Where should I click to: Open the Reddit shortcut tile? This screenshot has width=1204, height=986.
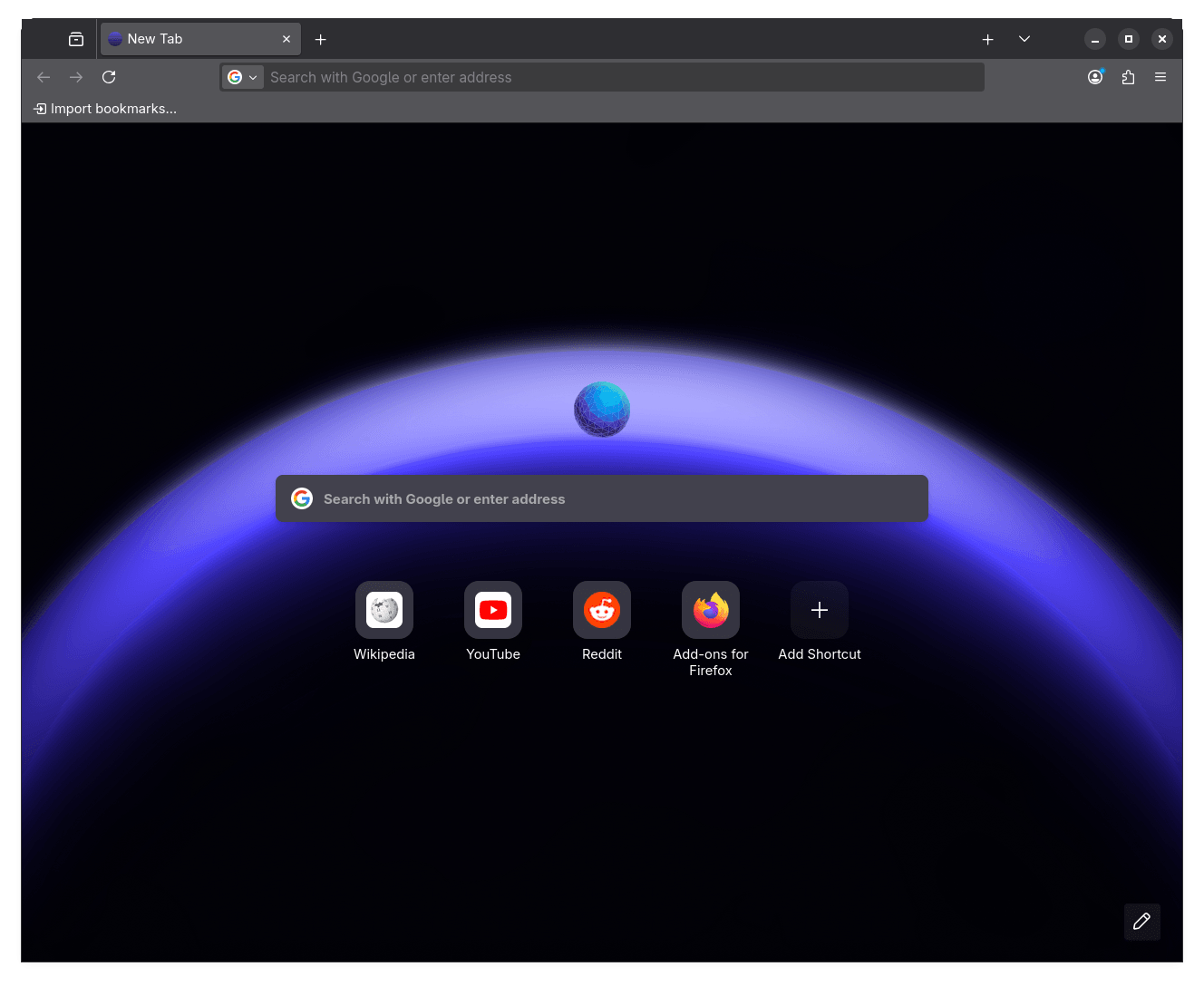(602, 610)
